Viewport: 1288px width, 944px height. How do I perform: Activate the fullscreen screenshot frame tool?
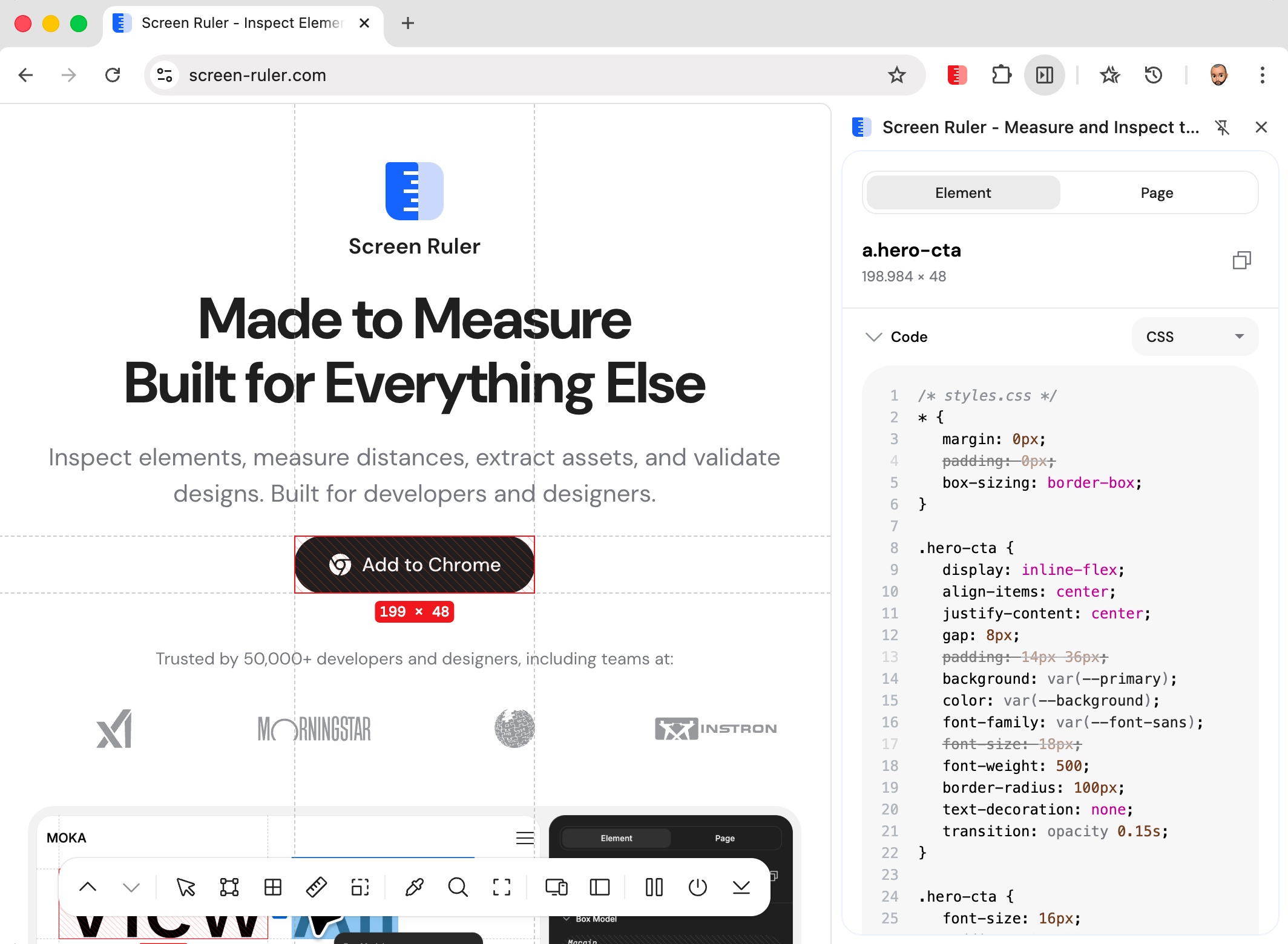(x=502, y=887)
